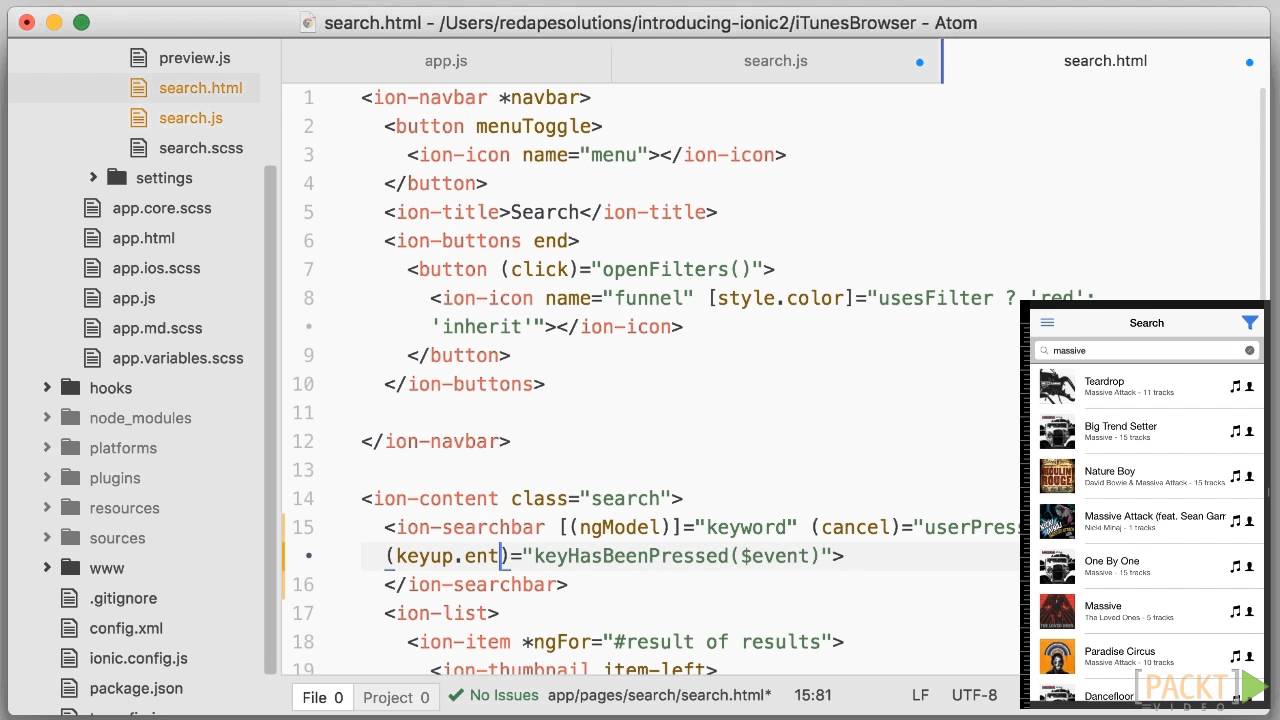Click the macOS green fullscreen window button
Image resolution: width=1280 pixels, height=720 pixels.
(x=81, y=22)
